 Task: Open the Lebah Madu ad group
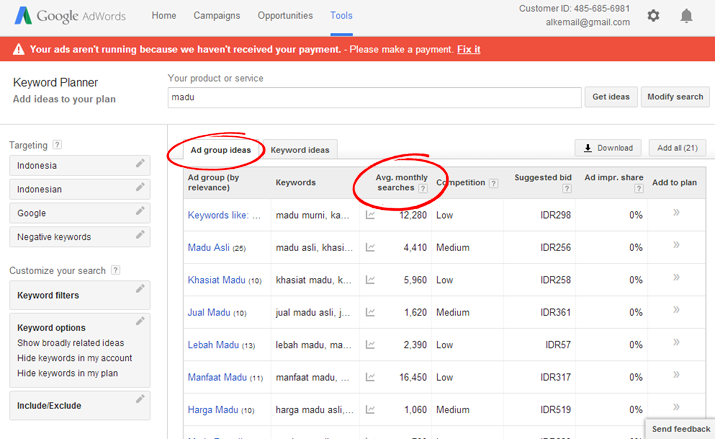[213, 345]
